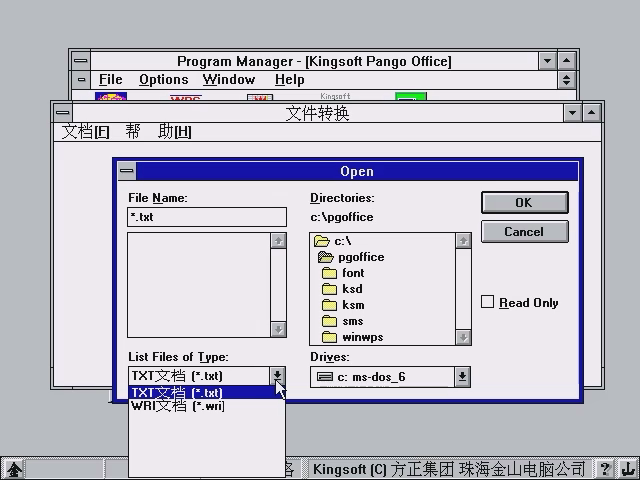Select the sms folder
640x480 pixels.
(x=342, y=321)
